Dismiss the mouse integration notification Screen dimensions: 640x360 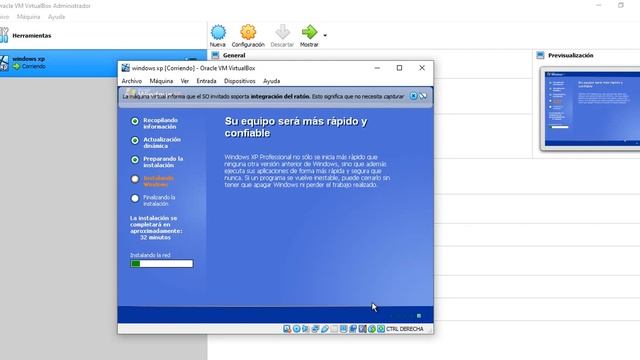point(413,96)
